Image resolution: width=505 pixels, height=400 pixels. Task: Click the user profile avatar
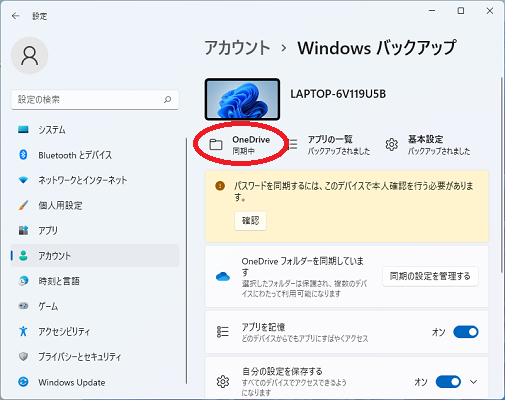[30, 55]
